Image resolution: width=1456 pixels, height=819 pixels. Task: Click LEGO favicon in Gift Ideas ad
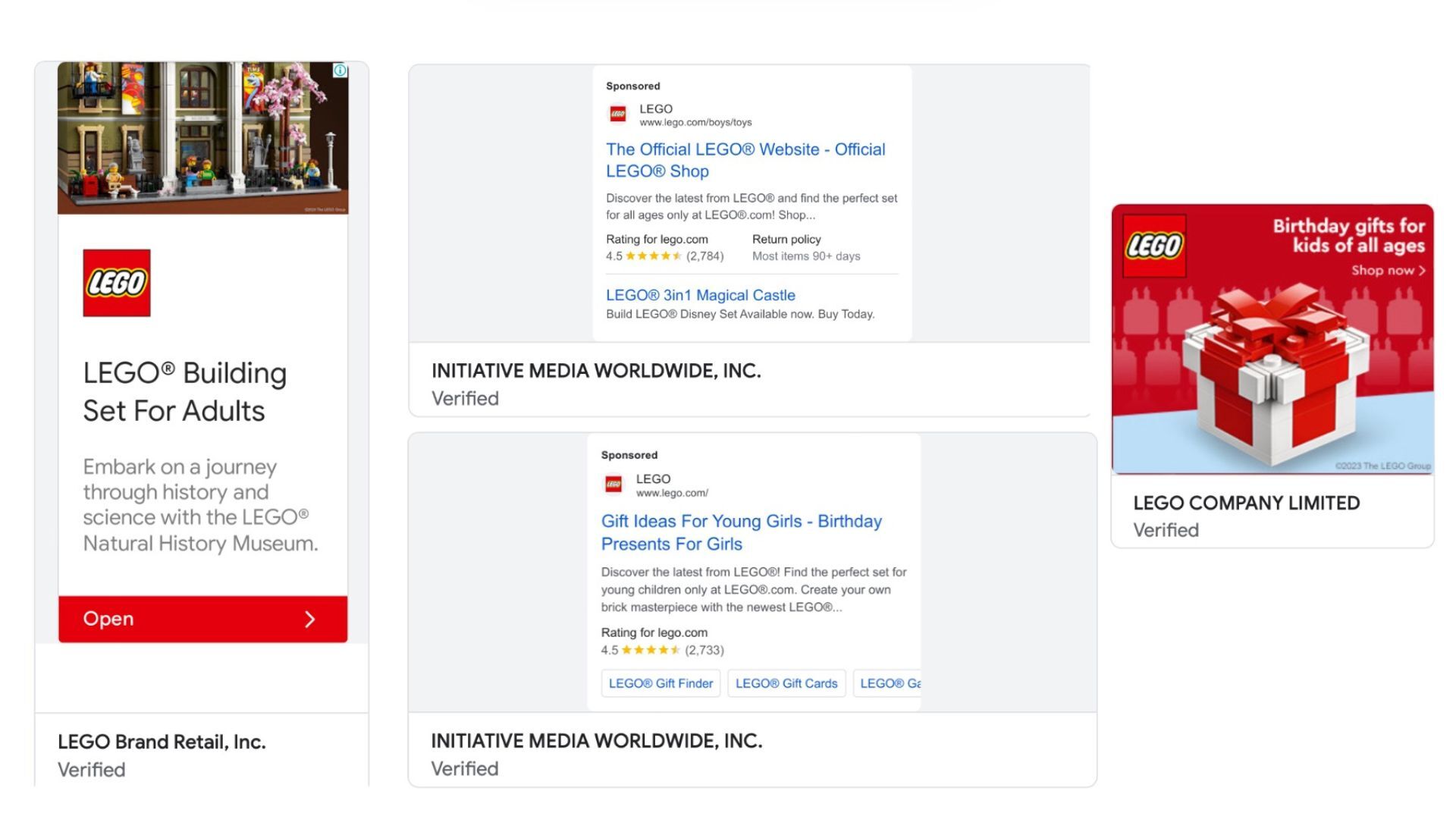coord(613,484)
